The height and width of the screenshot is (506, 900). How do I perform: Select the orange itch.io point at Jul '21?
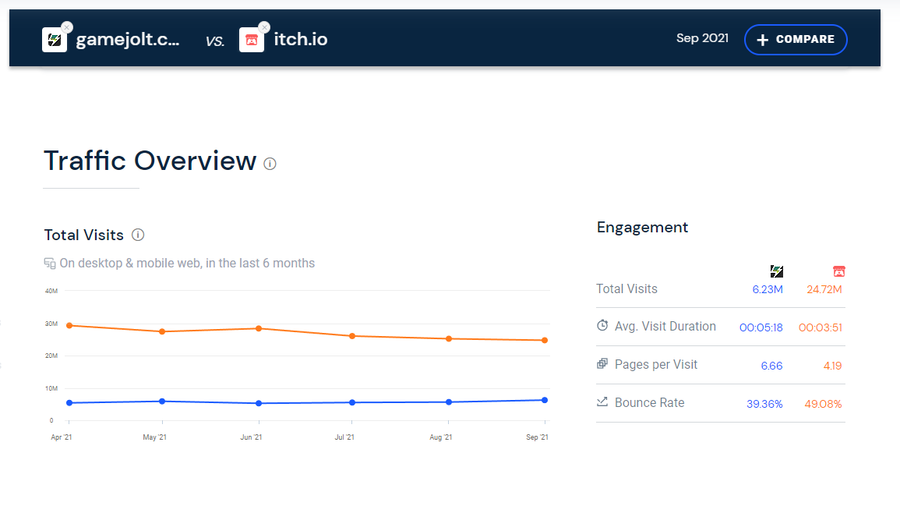click(352, 336)
